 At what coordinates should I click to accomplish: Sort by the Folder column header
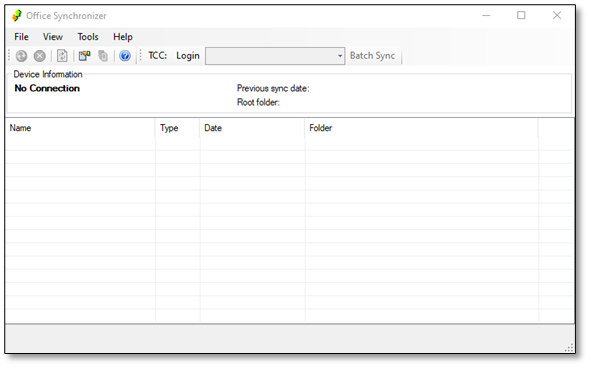coord(421,128)
